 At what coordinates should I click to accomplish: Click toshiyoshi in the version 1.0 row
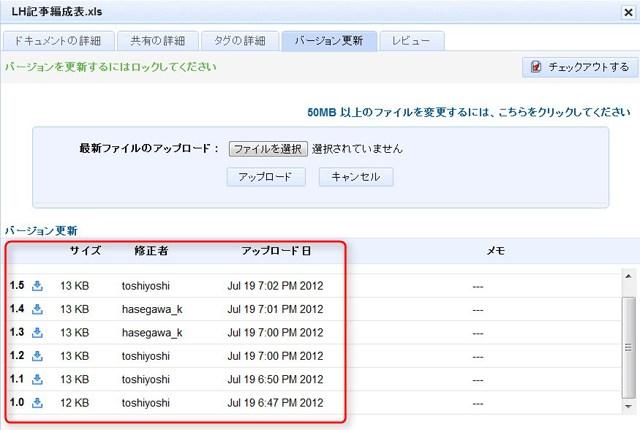[146, 403]
